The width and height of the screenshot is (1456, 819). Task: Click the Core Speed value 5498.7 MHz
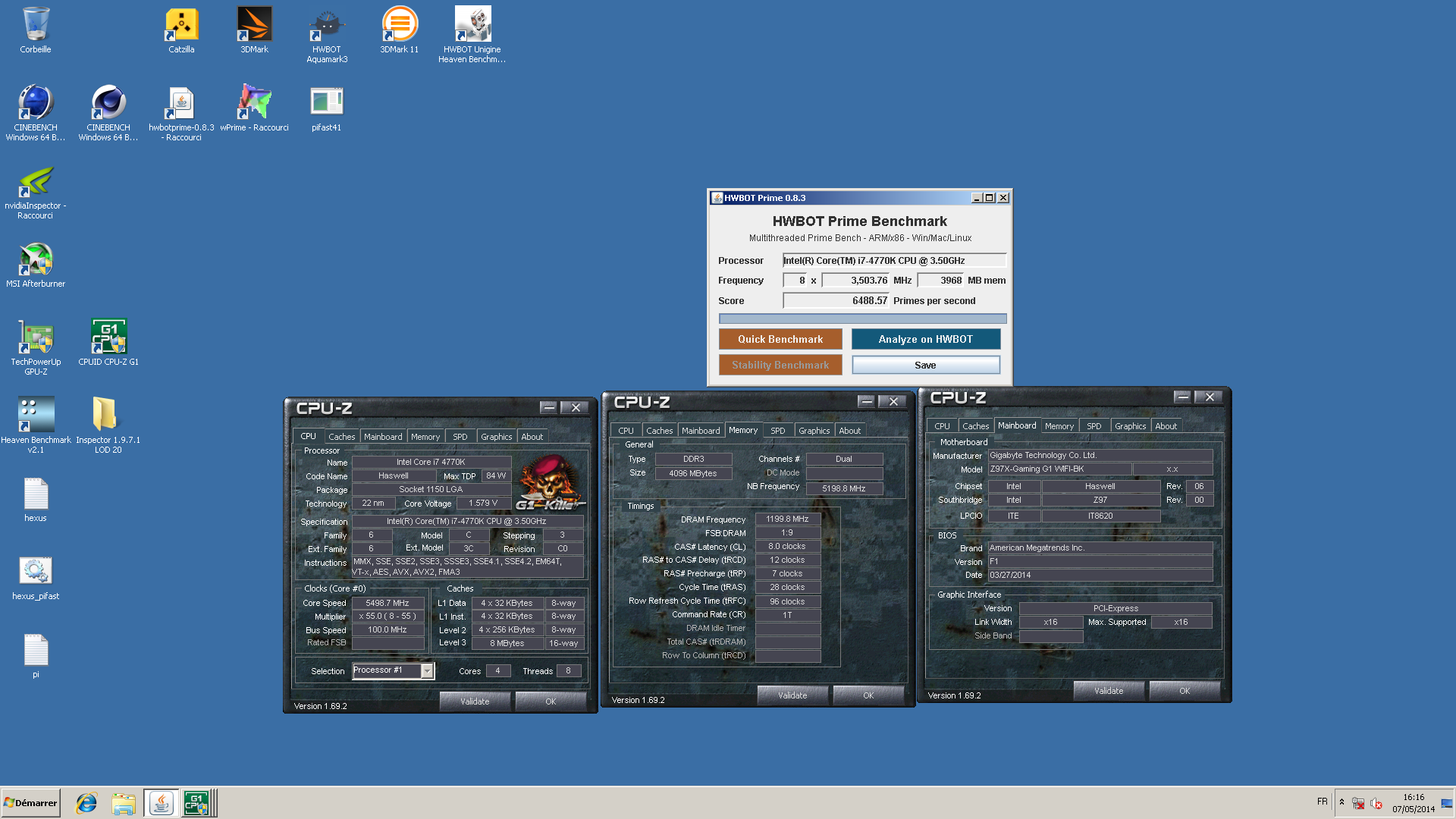[x=388, y=603]
